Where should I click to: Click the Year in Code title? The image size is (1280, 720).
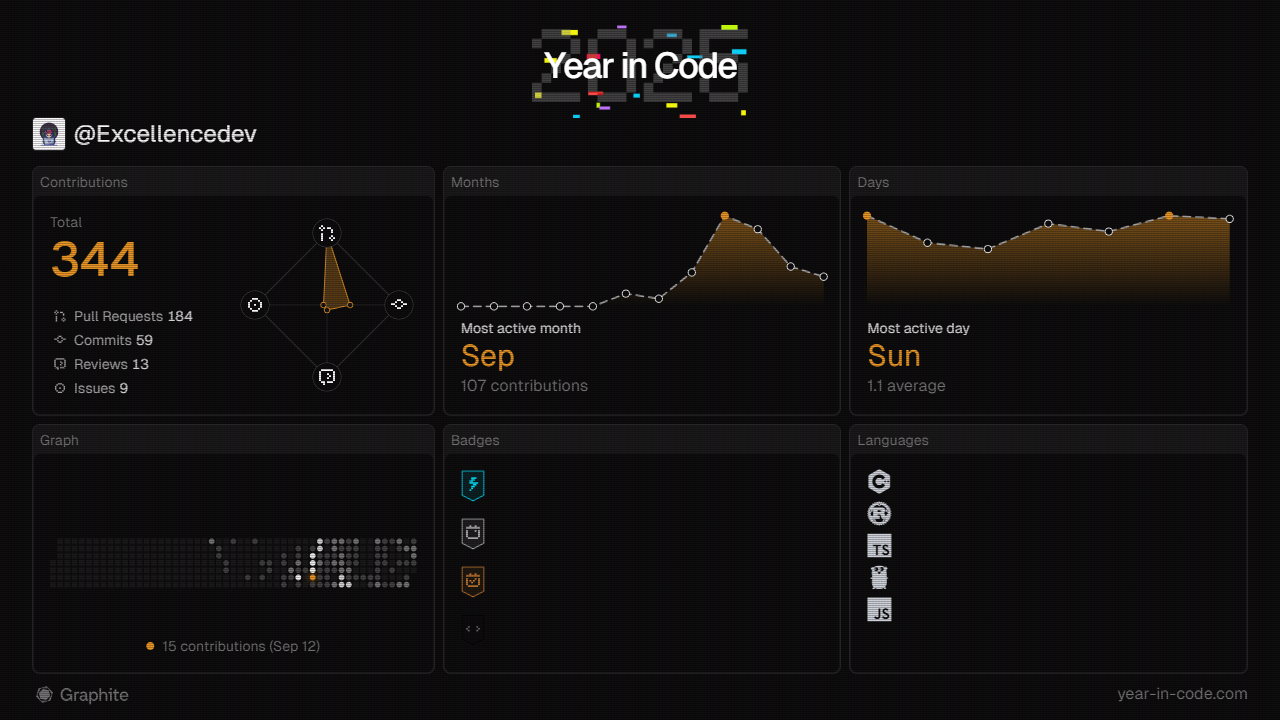(x=640, y=66)
